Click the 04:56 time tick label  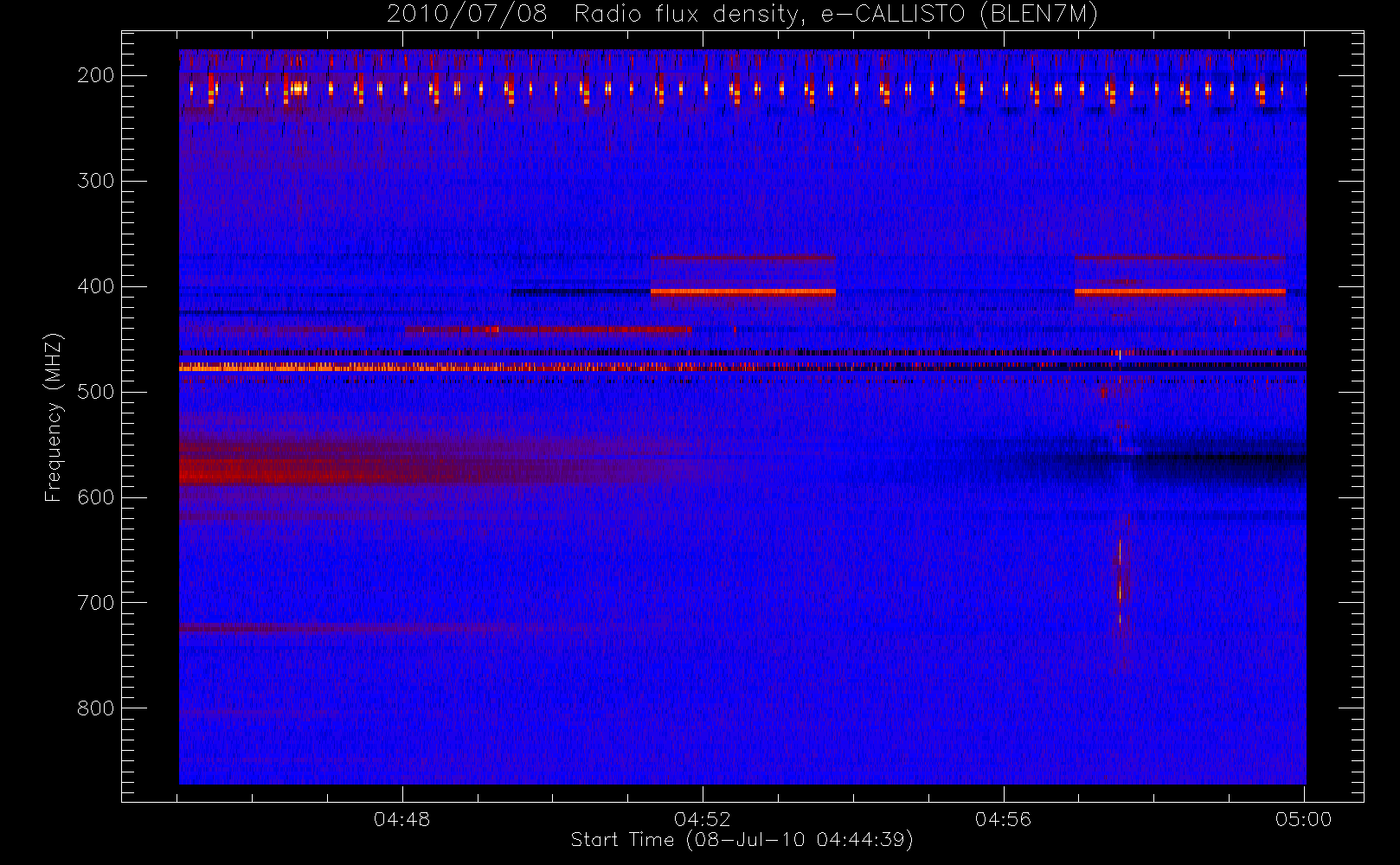point(1004,819)
